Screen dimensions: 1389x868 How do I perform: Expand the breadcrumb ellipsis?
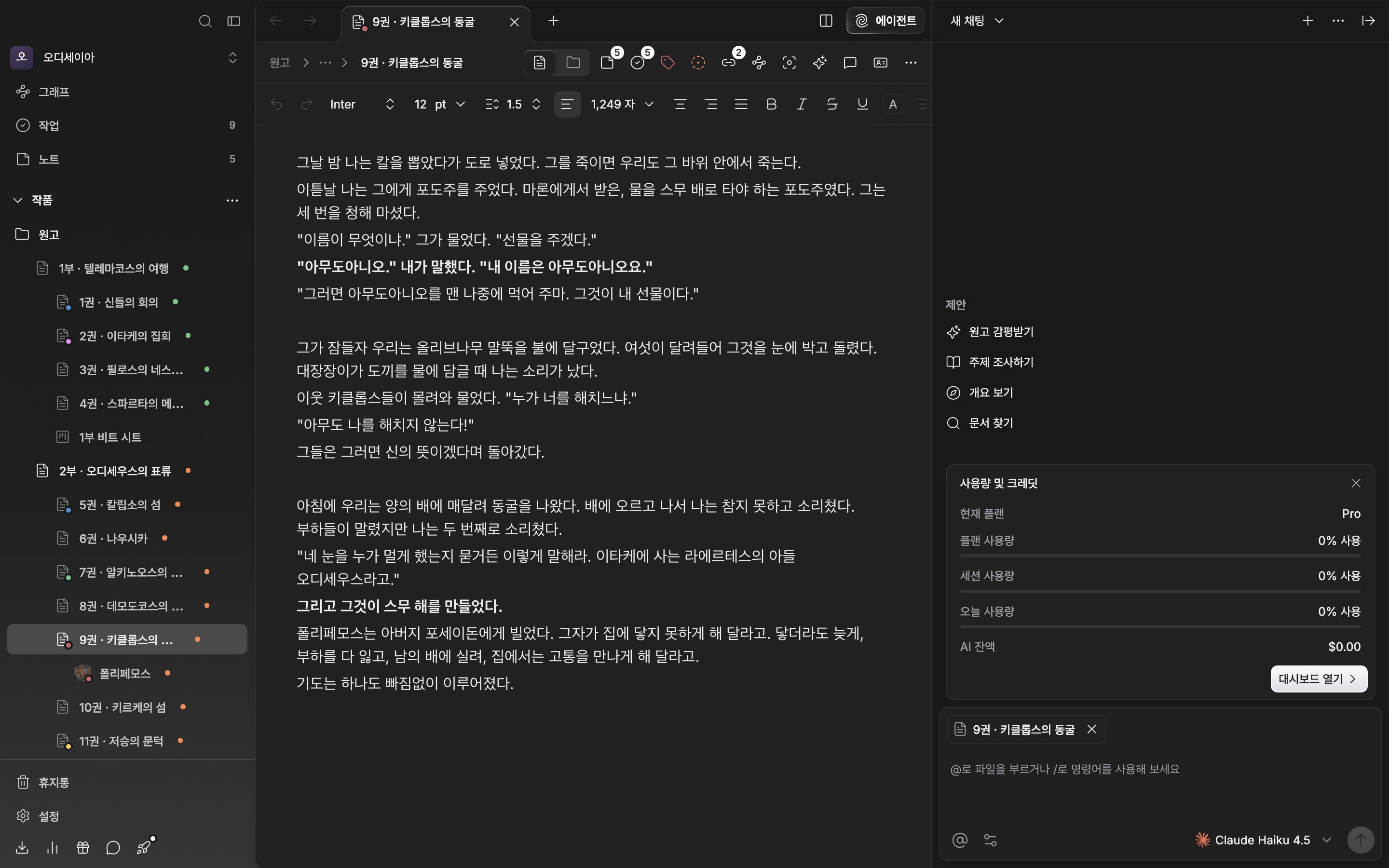point(326,63)
